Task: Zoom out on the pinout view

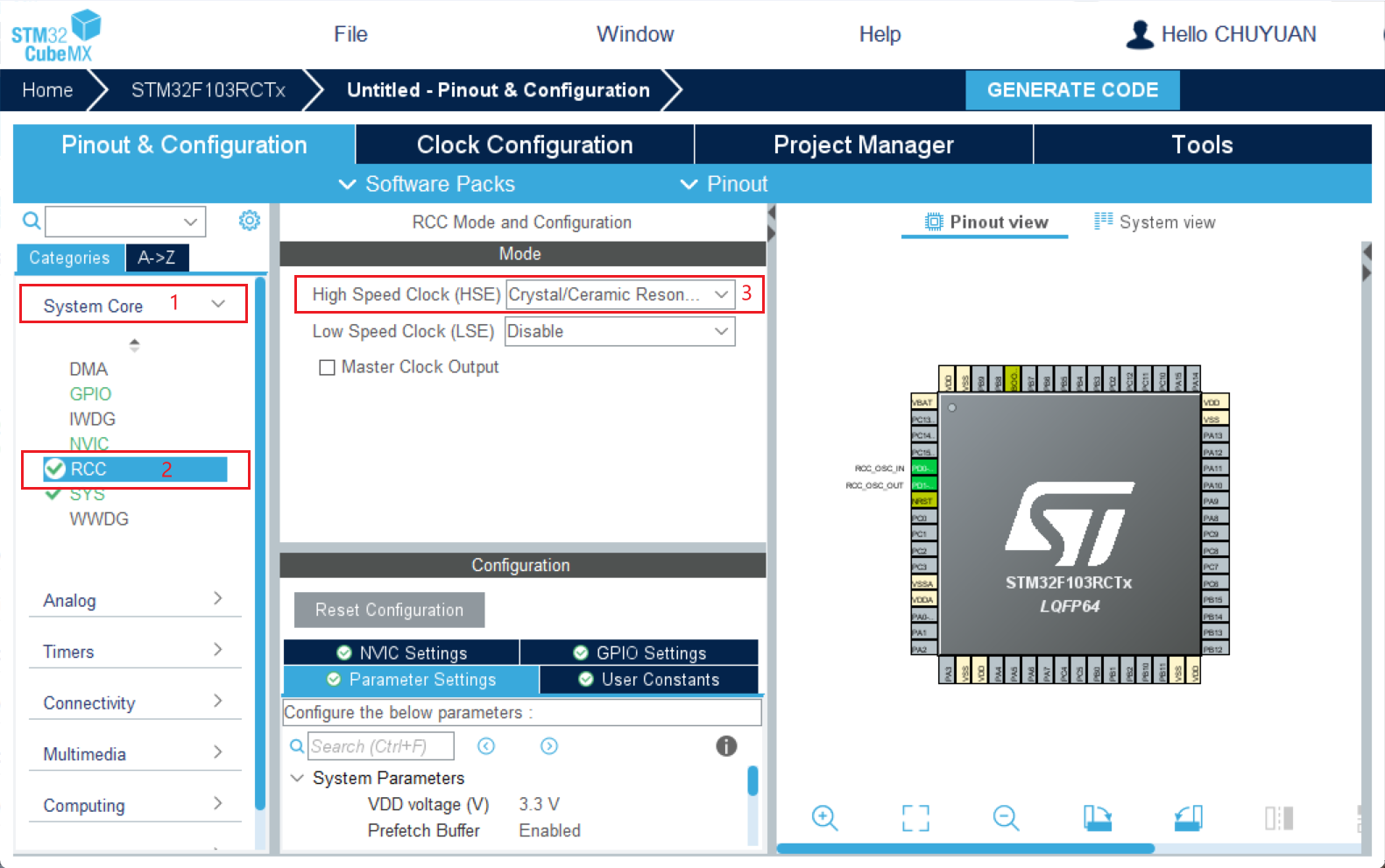Action: tap(1006, 818)
